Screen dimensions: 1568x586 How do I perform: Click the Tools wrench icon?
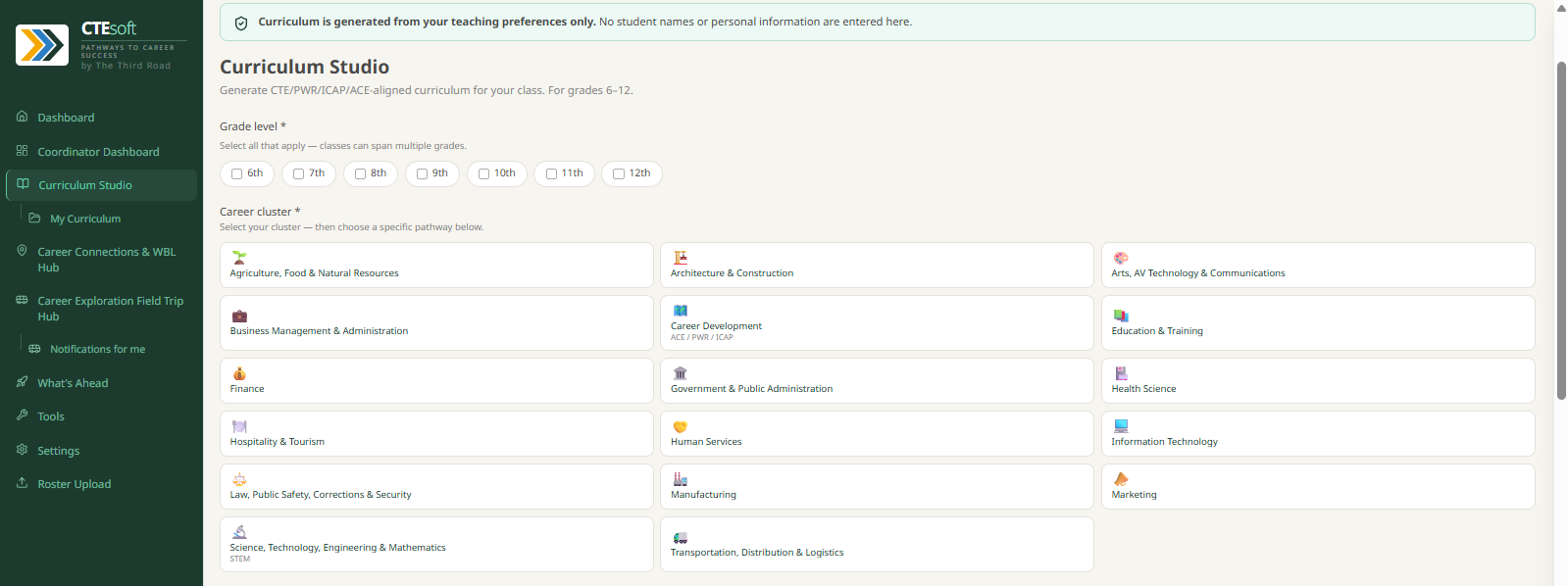pyautogui.click(x=22, y=415)
